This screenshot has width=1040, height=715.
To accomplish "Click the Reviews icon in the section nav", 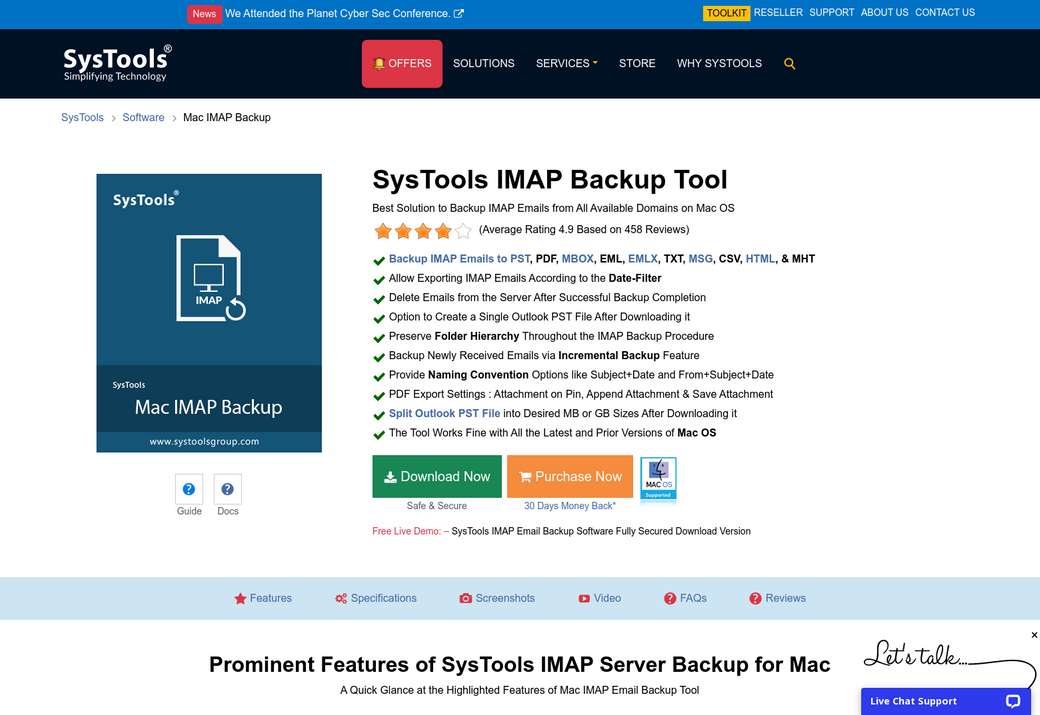I will [x=755, y=598].
